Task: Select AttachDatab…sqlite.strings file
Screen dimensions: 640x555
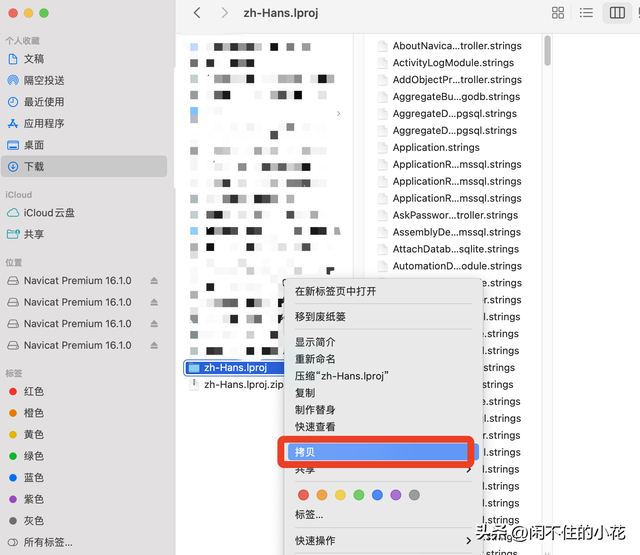Action: coord(448,249)
